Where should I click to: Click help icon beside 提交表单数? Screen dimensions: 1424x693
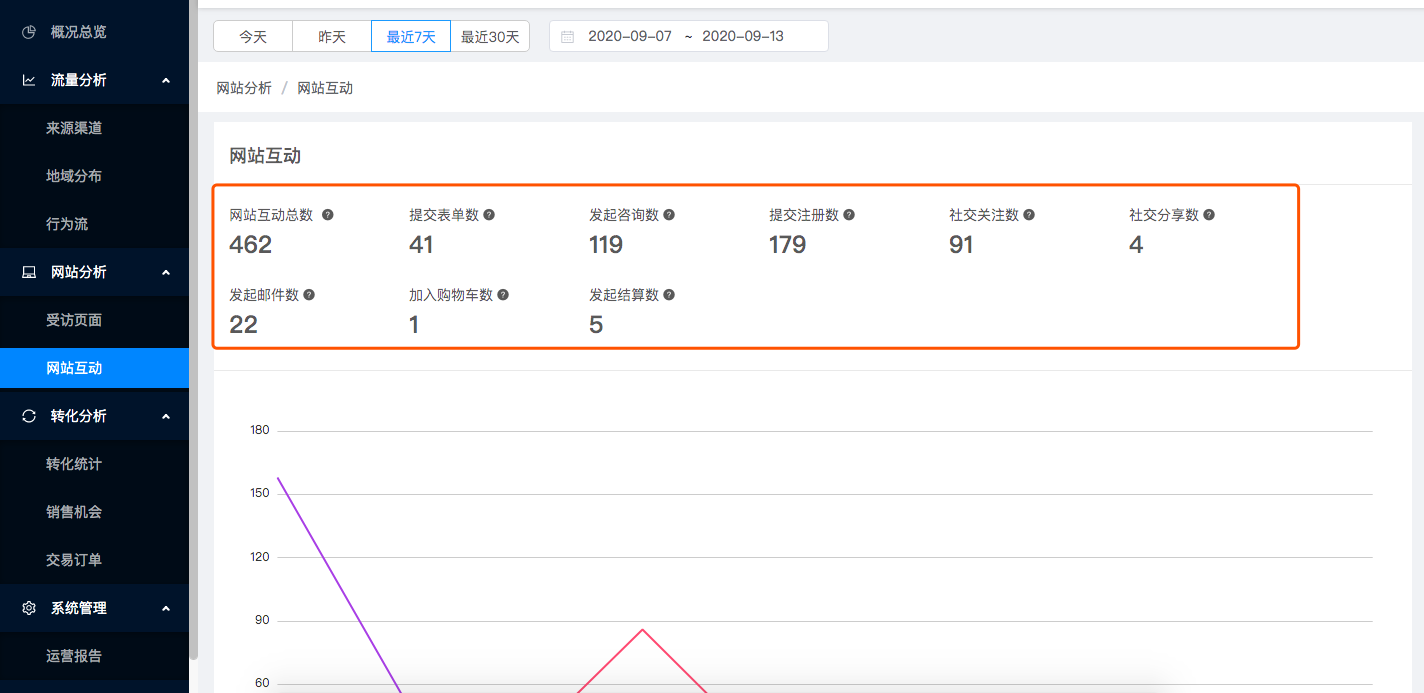489,215
